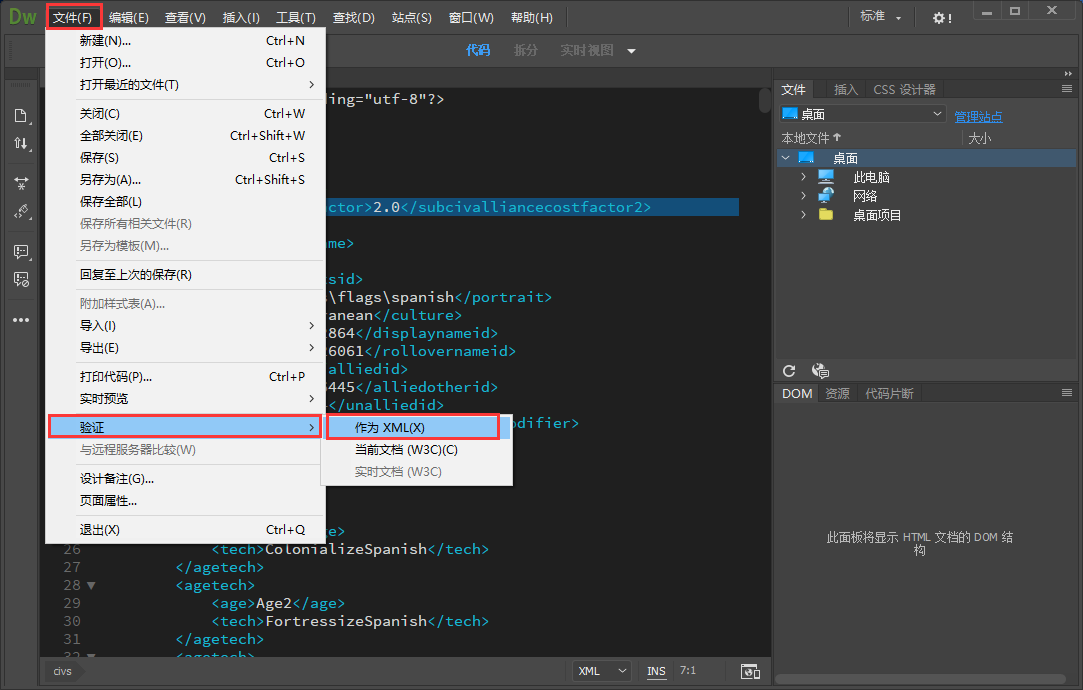The width and height of the screenshot is (1083, 690).
Task: Switch to the DOM tab
Action: [796, 394]
